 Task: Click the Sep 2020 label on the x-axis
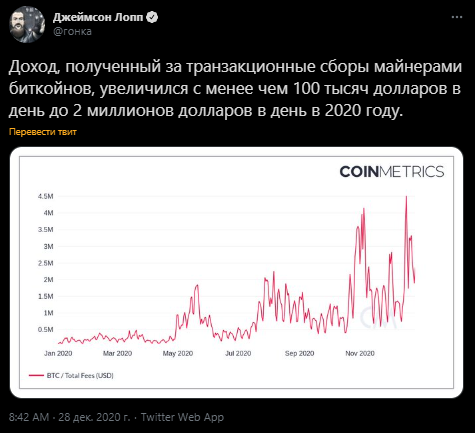pyautogui.click(x=299, y=353)
